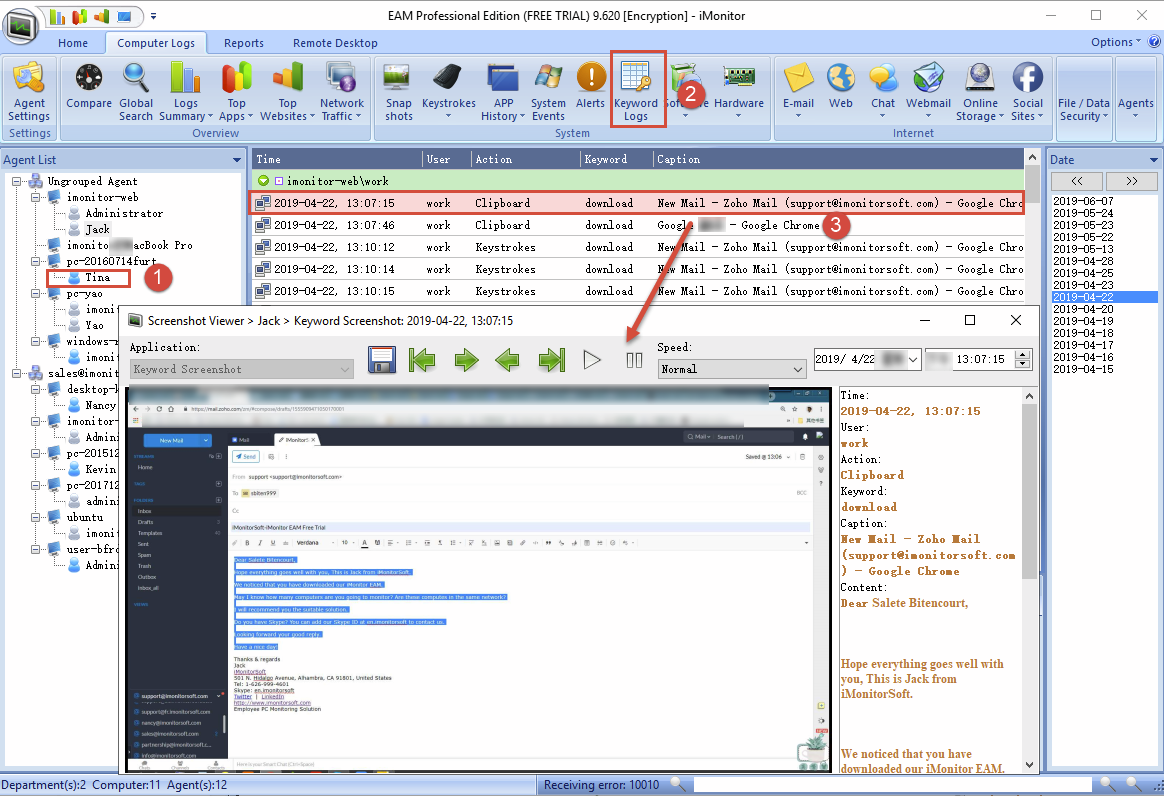The height and width of the screenshot is (796, 1164).
Task: Collapse the imonitor-web tree node
Action: 35,198
